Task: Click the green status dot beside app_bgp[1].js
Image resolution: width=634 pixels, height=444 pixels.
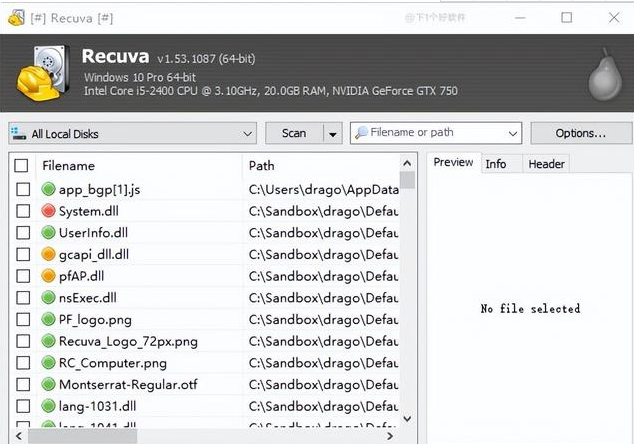Action: (x=48, y=189)
